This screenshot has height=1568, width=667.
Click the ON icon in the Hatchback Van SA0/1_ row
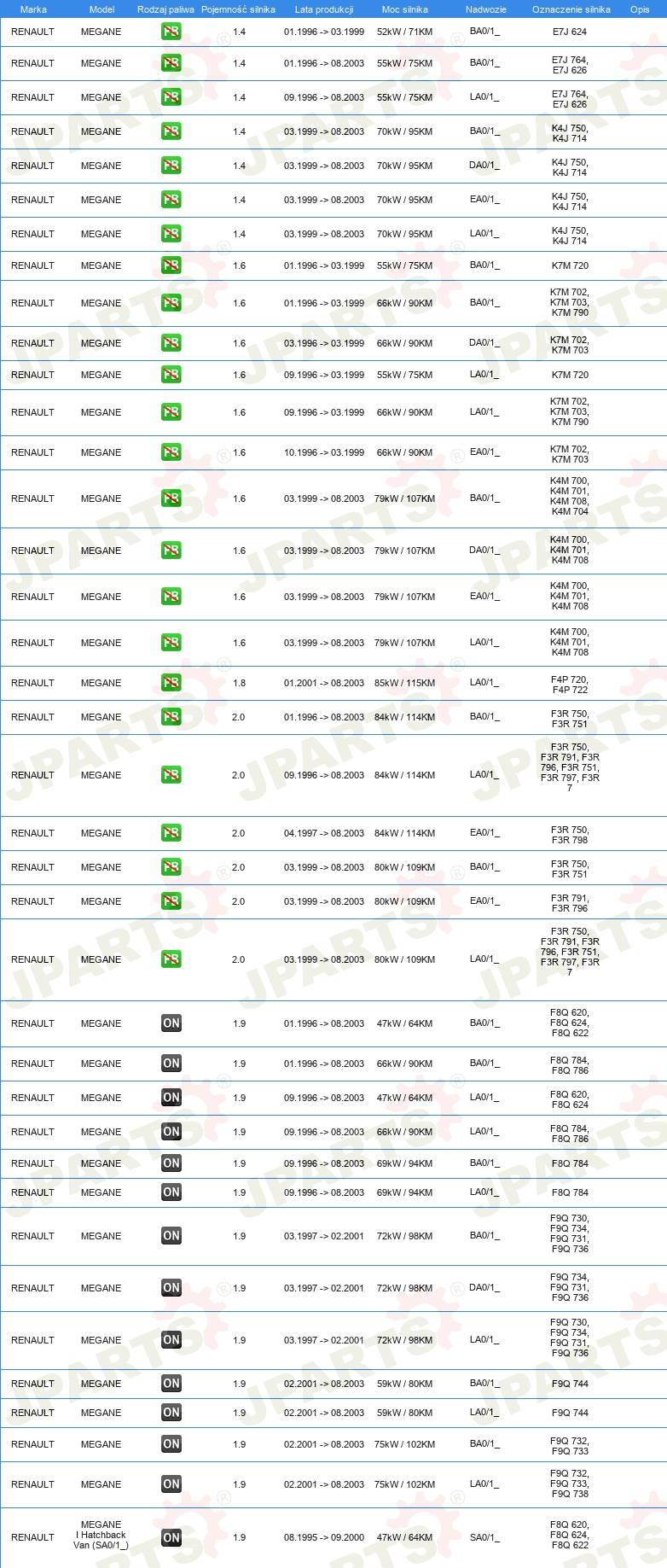click(x=171, y=1537)
